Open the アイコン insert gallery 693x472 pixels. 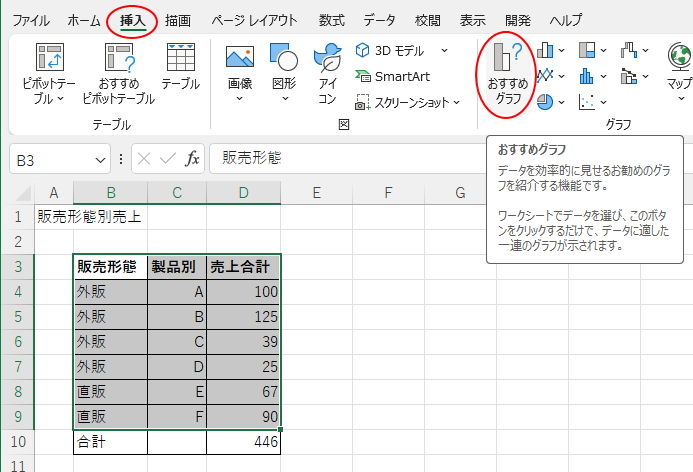[327, 75]
